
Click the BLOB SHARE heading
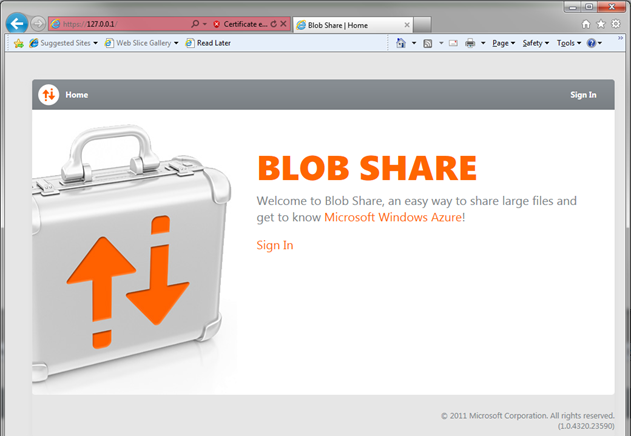coord(367,168)
